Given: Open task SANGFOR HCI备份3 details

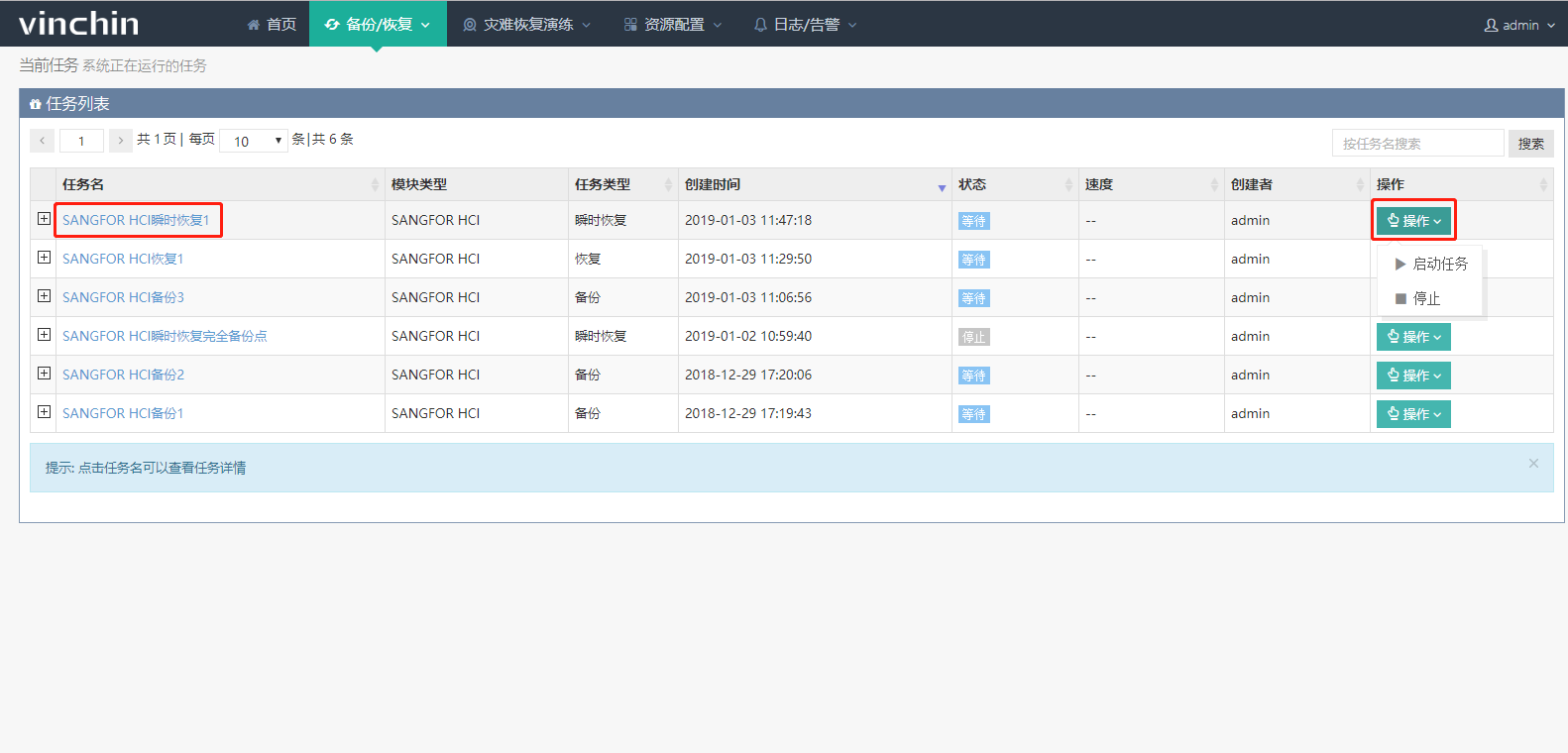Looking at the screenshot, I should point(123,297).
